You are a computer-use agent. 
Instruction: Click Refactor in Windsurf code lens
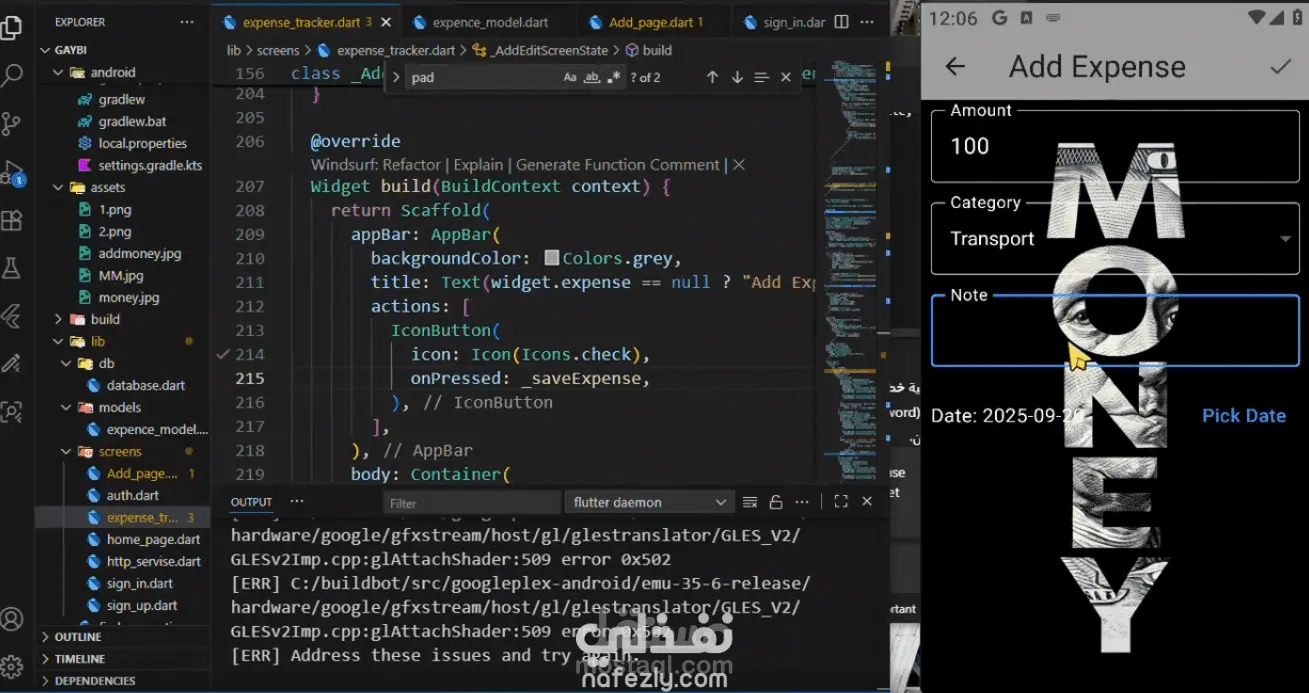[x=411, y=165]
